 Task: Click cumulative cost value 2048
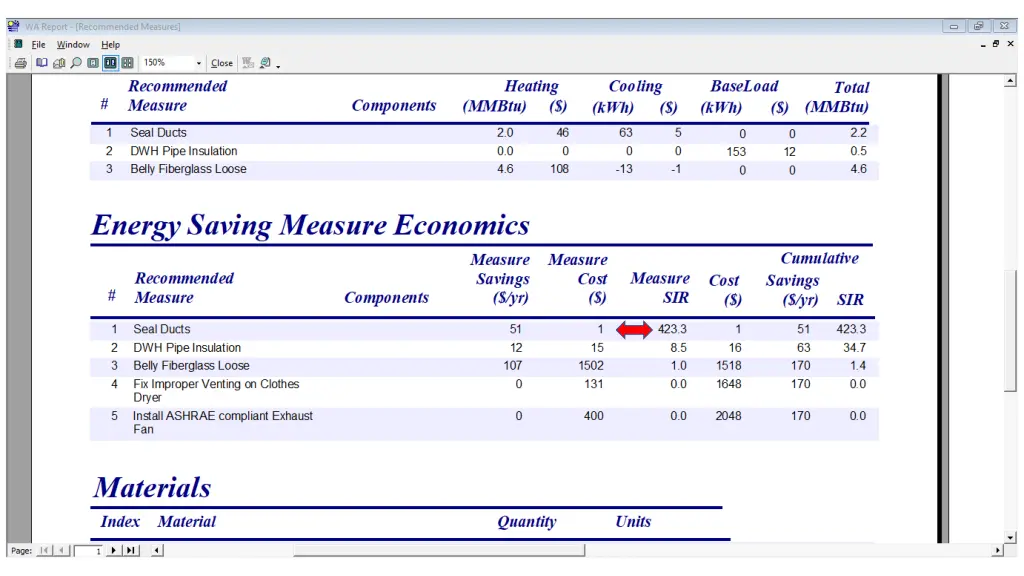(x=728, y=416)
